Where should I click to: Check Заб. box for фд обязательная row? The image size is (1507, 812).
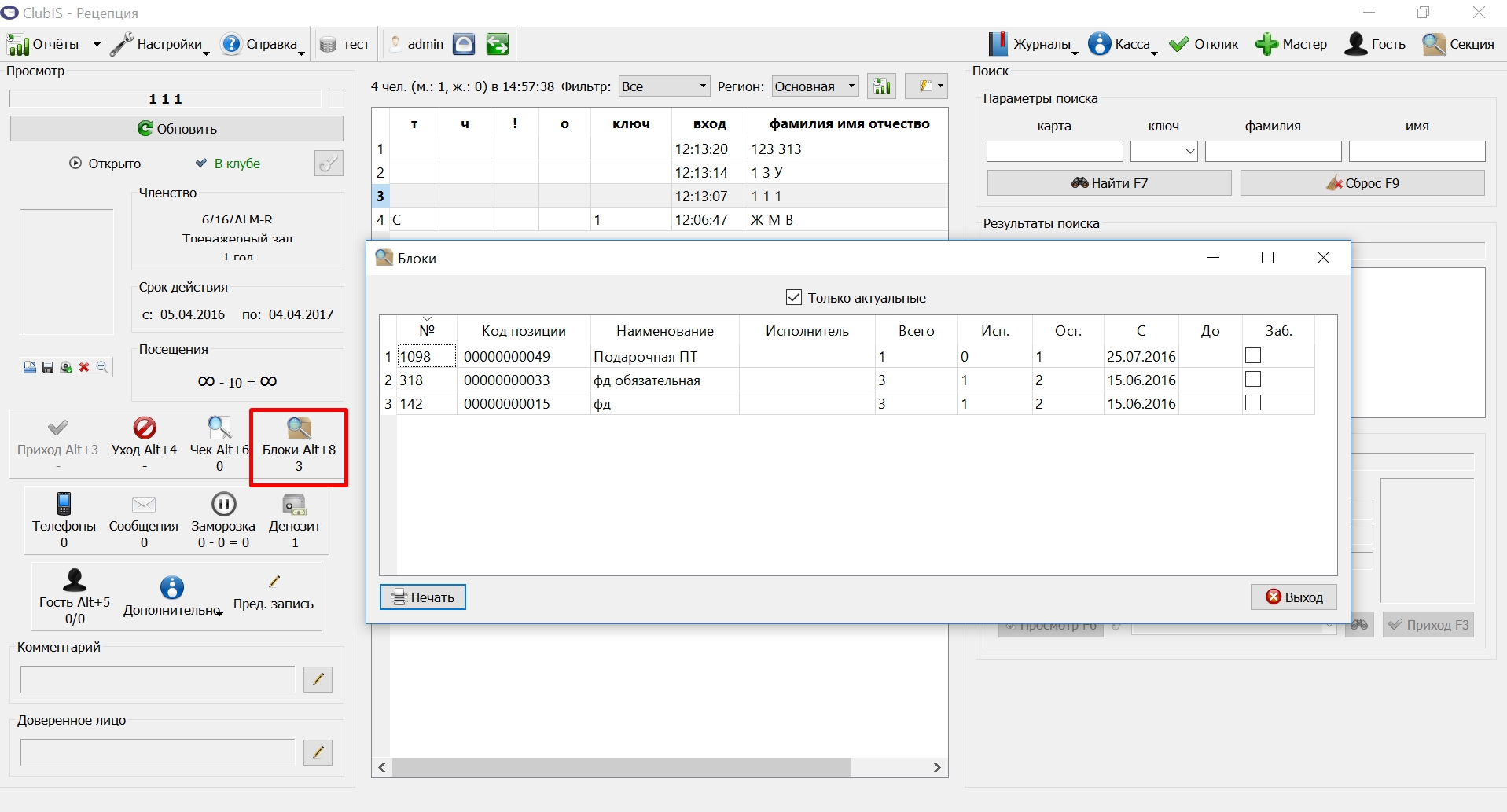click(x=1253, y=379)
